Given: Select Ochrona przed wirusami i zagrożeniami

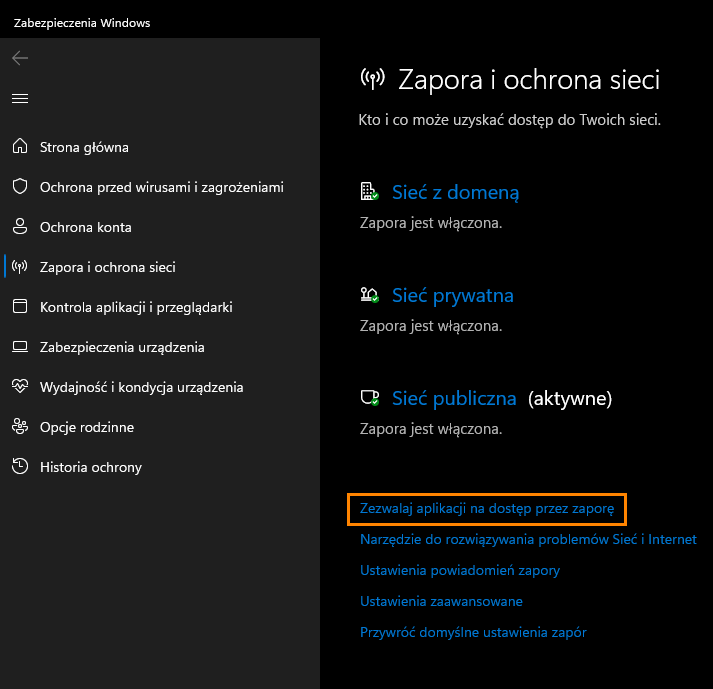Looking at the screenshot, I should tap(161, 187).
